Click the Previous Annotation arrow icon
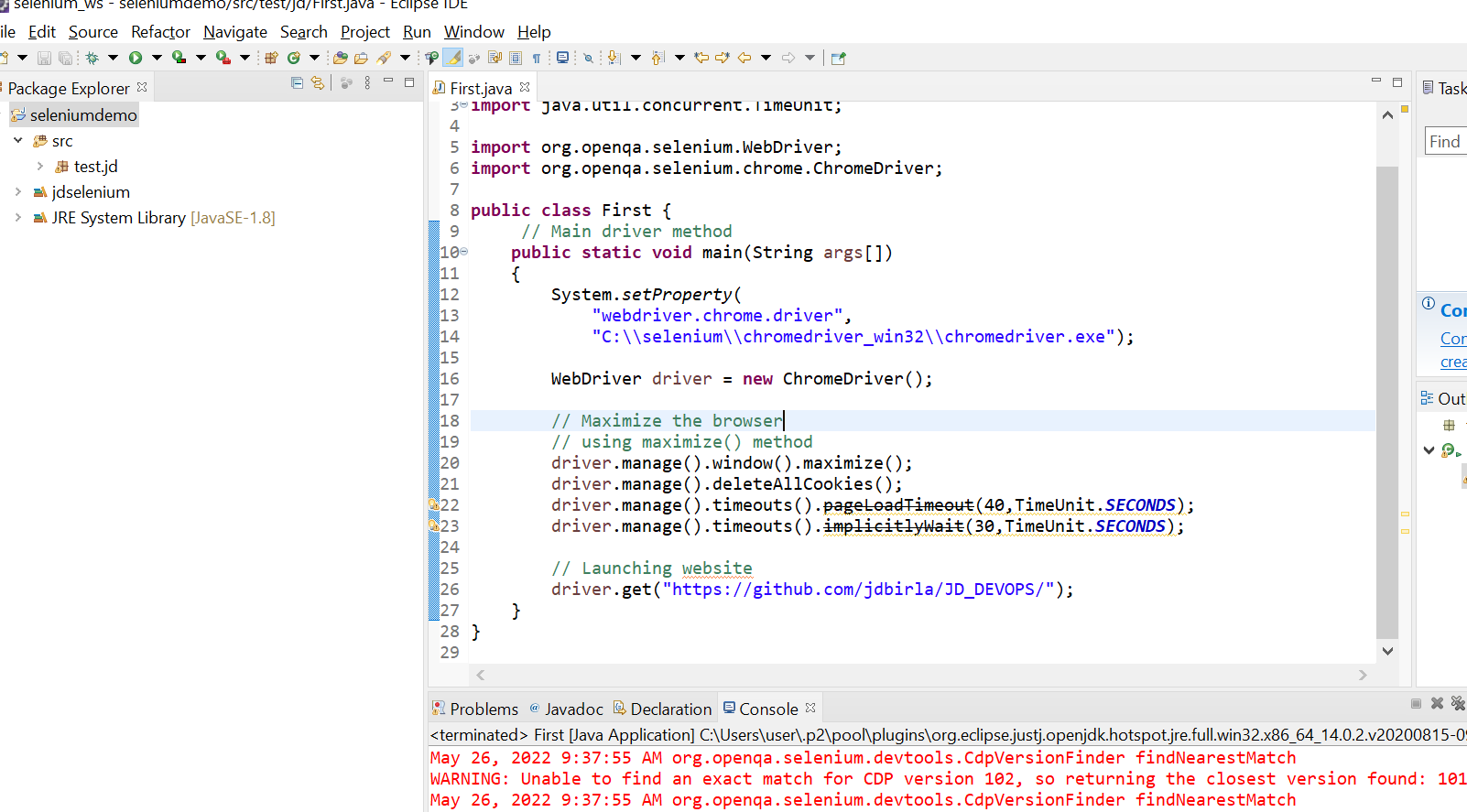Screen dimensions: 1467x812 click(657, 58)
